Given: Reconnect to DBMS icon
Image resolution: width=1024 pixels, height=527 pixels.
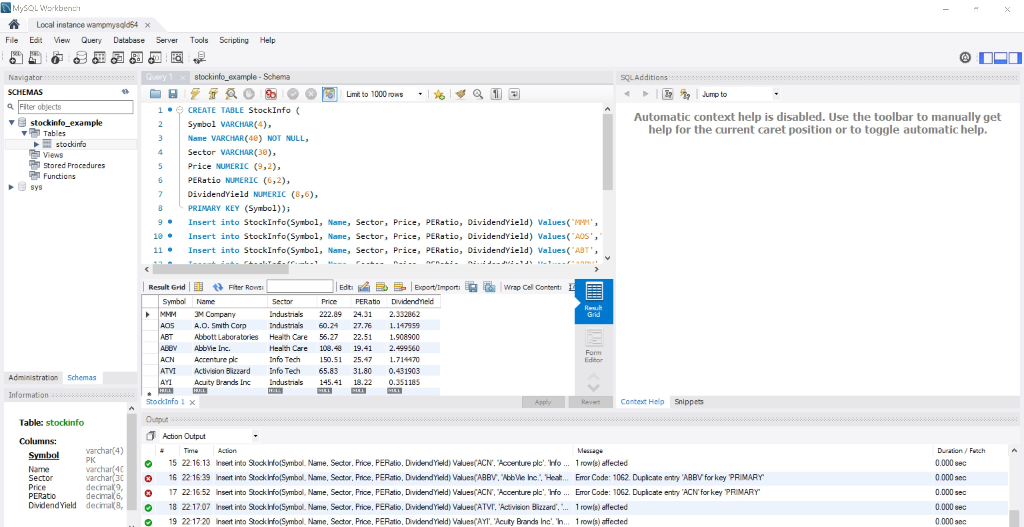Looking at the screenshot, I should tap(199, 57).
